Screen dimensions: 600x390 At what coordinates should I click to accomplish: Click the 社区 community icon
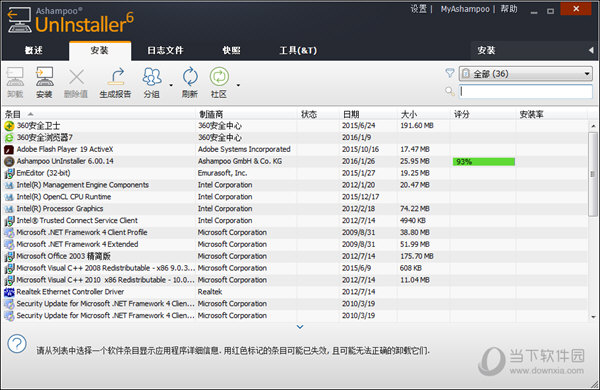point(219,77)
